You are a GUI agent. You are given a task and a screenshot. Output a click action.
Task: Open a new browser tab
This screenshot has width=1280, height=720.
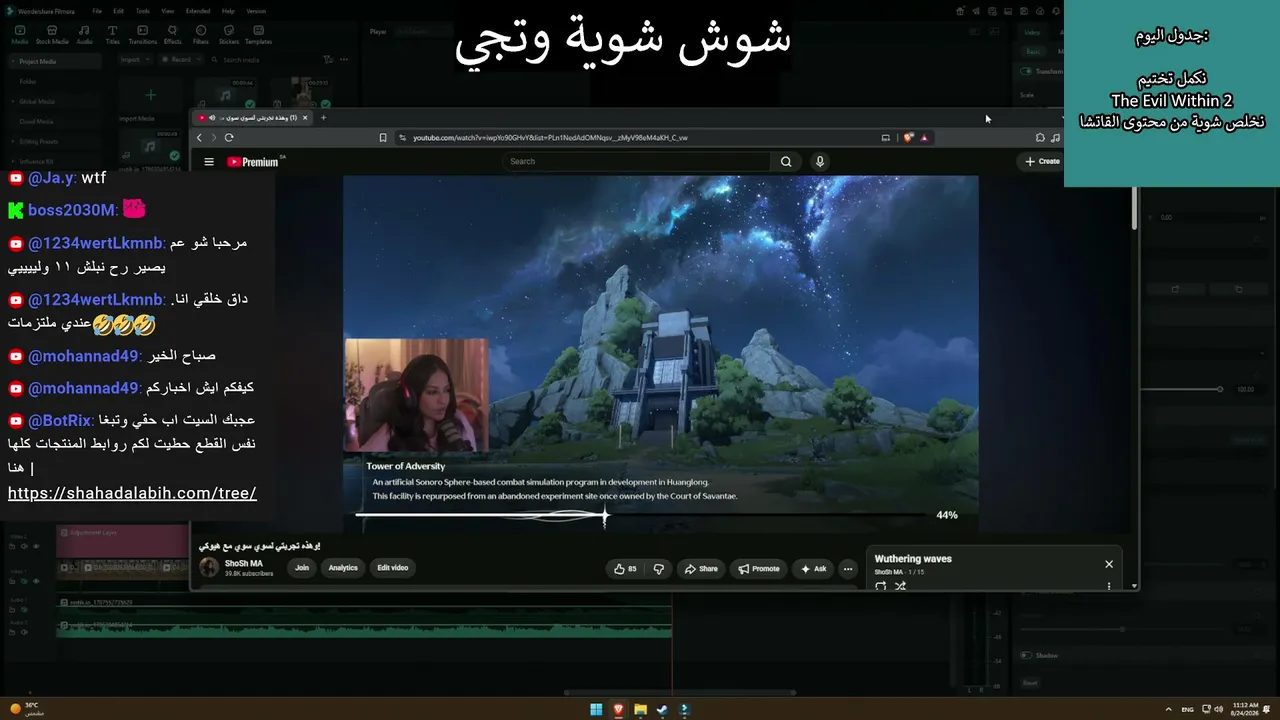[323, 117]
